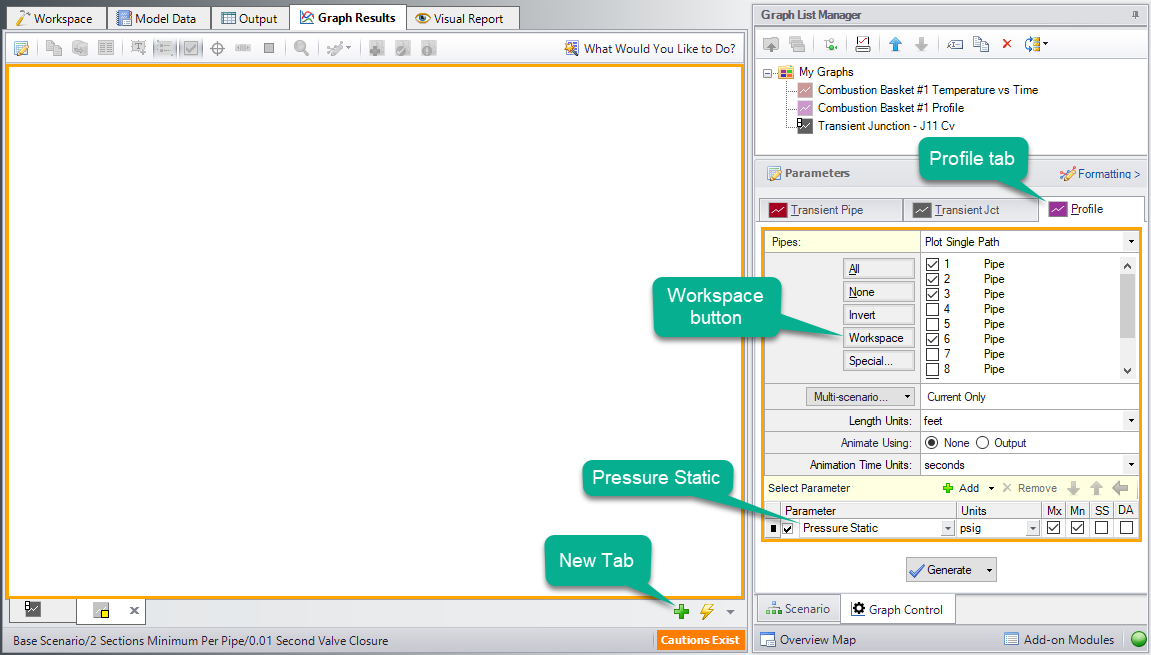This screenshot has height=655, width=1151.
Task: Click the pipe list vertical scrollbar
Action: 1128,310
